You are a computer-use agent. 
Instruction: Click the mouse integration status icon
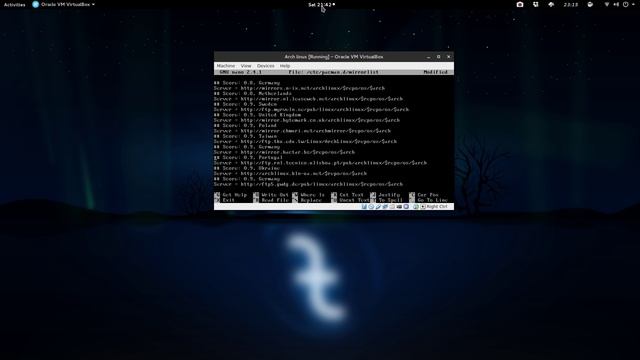pyautogui.click(x=416, y=207)
